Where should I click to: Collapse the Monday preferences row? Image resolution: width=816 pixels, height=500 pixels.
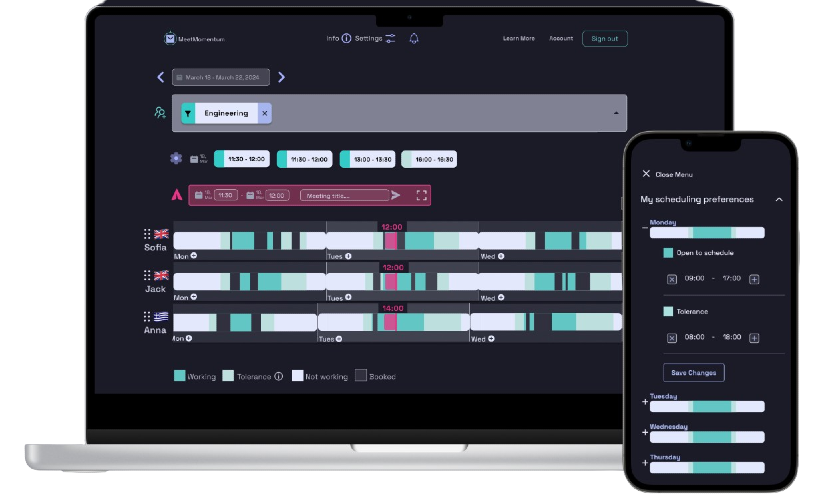645,228
